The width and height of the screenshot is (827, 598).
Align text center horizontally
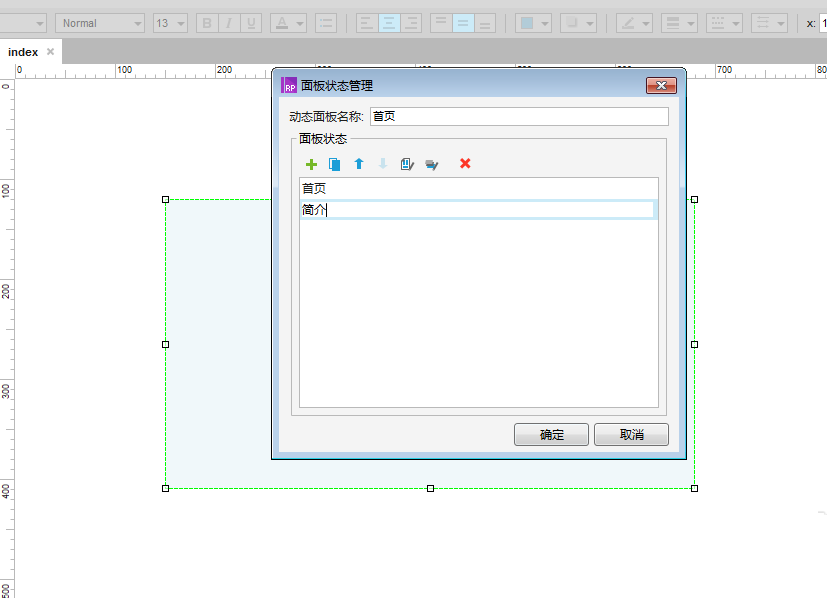pos(389,23)
